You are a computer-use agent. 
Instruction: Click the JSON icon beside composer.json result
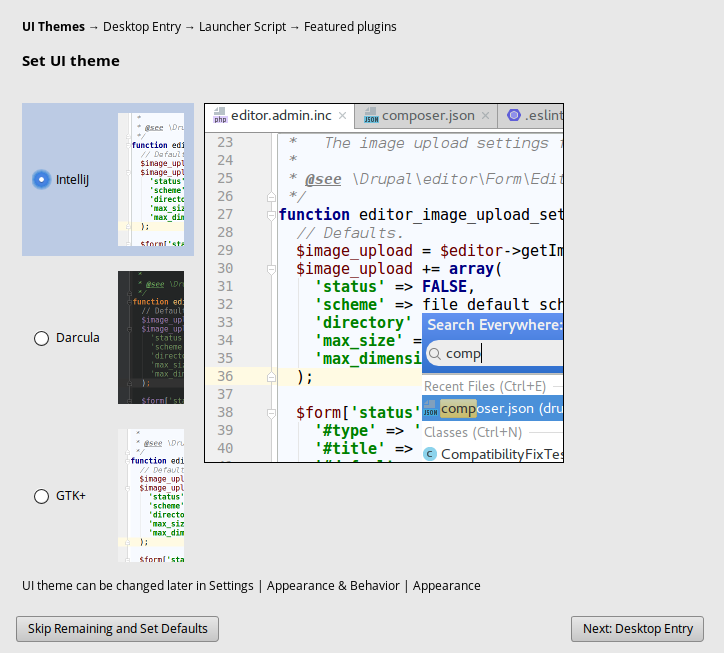point(430,408)
